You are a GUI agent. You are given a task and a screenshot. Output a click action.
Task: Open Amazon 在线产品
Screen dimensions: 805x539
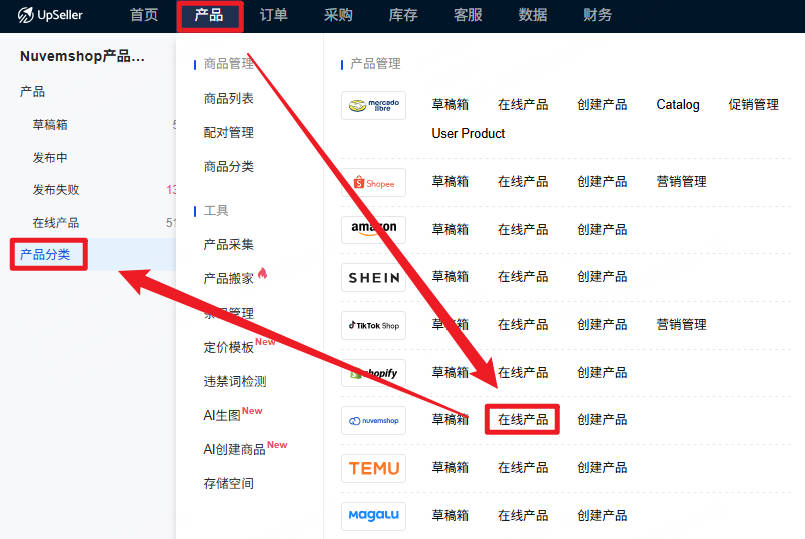click(x=523, y=229)
